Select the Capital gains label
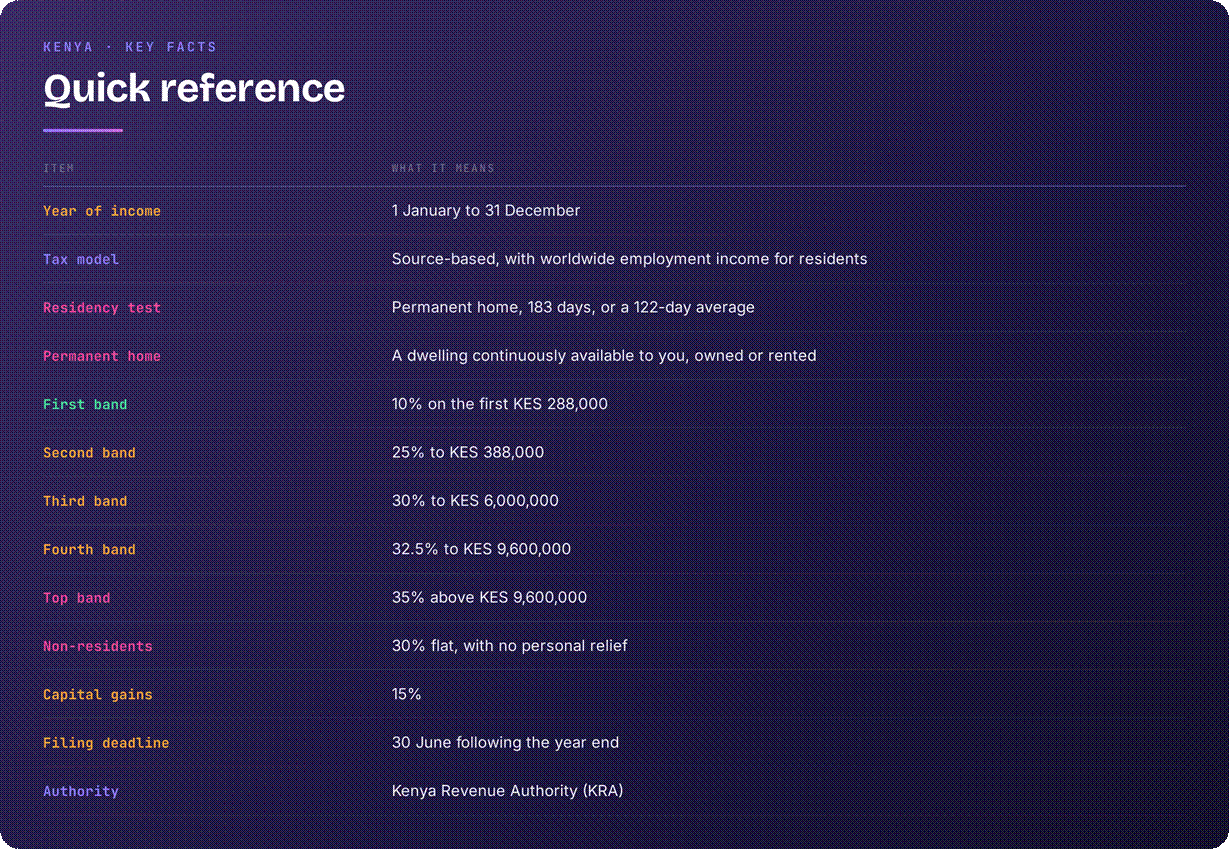This screenshot has height=849, width=1229. point(98,694)
